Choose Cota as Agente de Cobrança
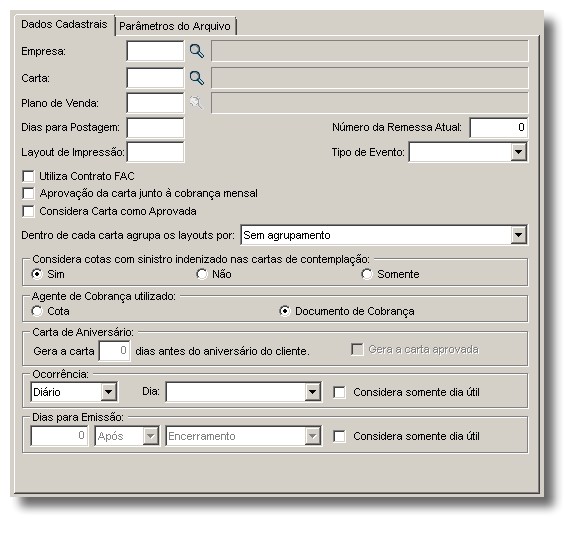This screenshot has height=547, width=564. (x=37, y=311)
